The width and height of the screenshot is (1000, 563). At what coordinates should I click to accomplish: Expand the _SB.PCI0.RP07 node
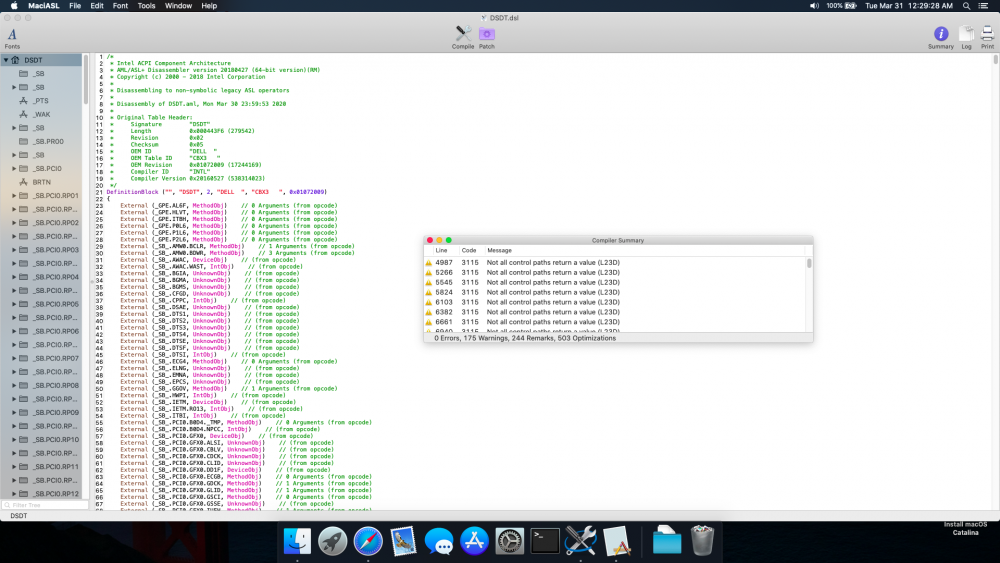(14, 358)
